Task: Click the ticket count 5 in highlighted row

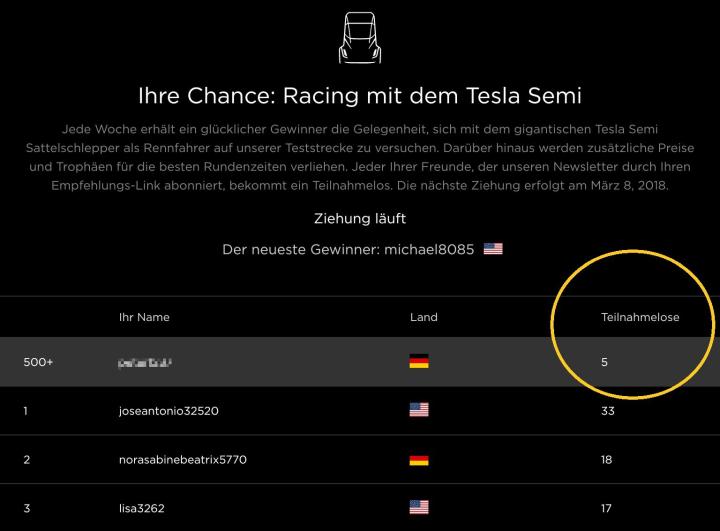Action: [604, 362]
